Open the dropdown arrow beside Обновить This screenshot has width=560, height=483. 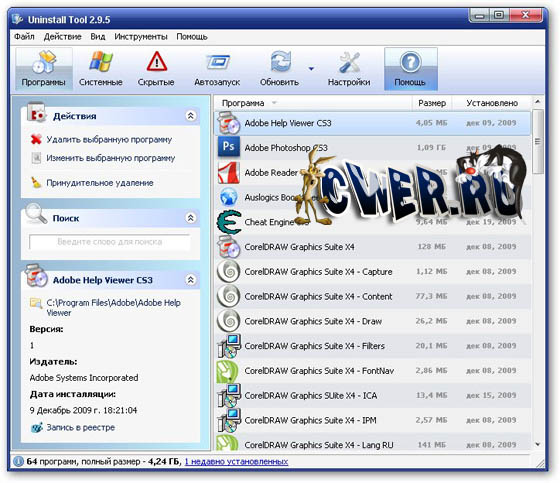tap(311, 68)
